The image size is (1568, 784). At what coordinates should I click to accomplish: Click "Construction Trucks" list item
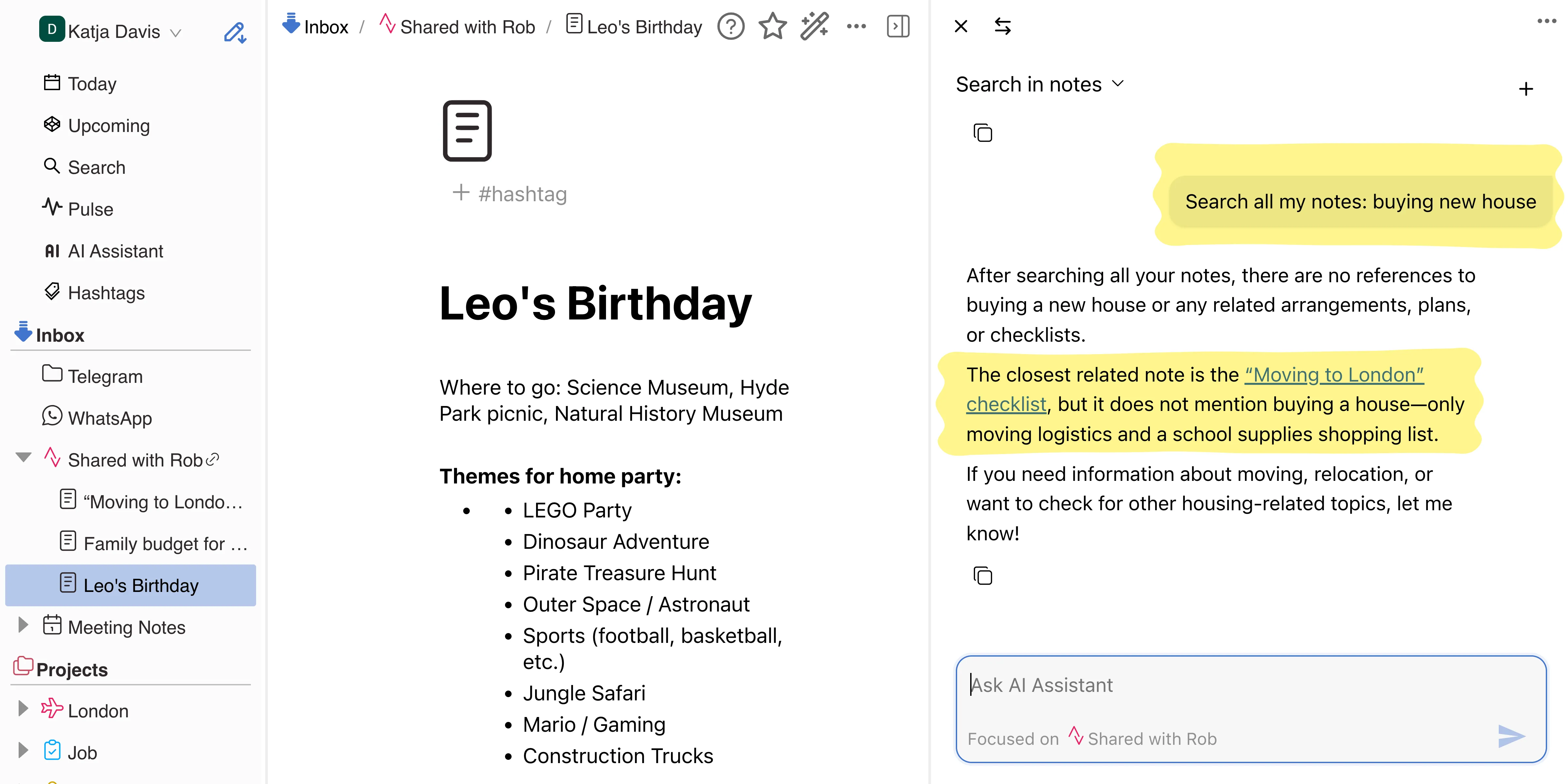point(617,755)
